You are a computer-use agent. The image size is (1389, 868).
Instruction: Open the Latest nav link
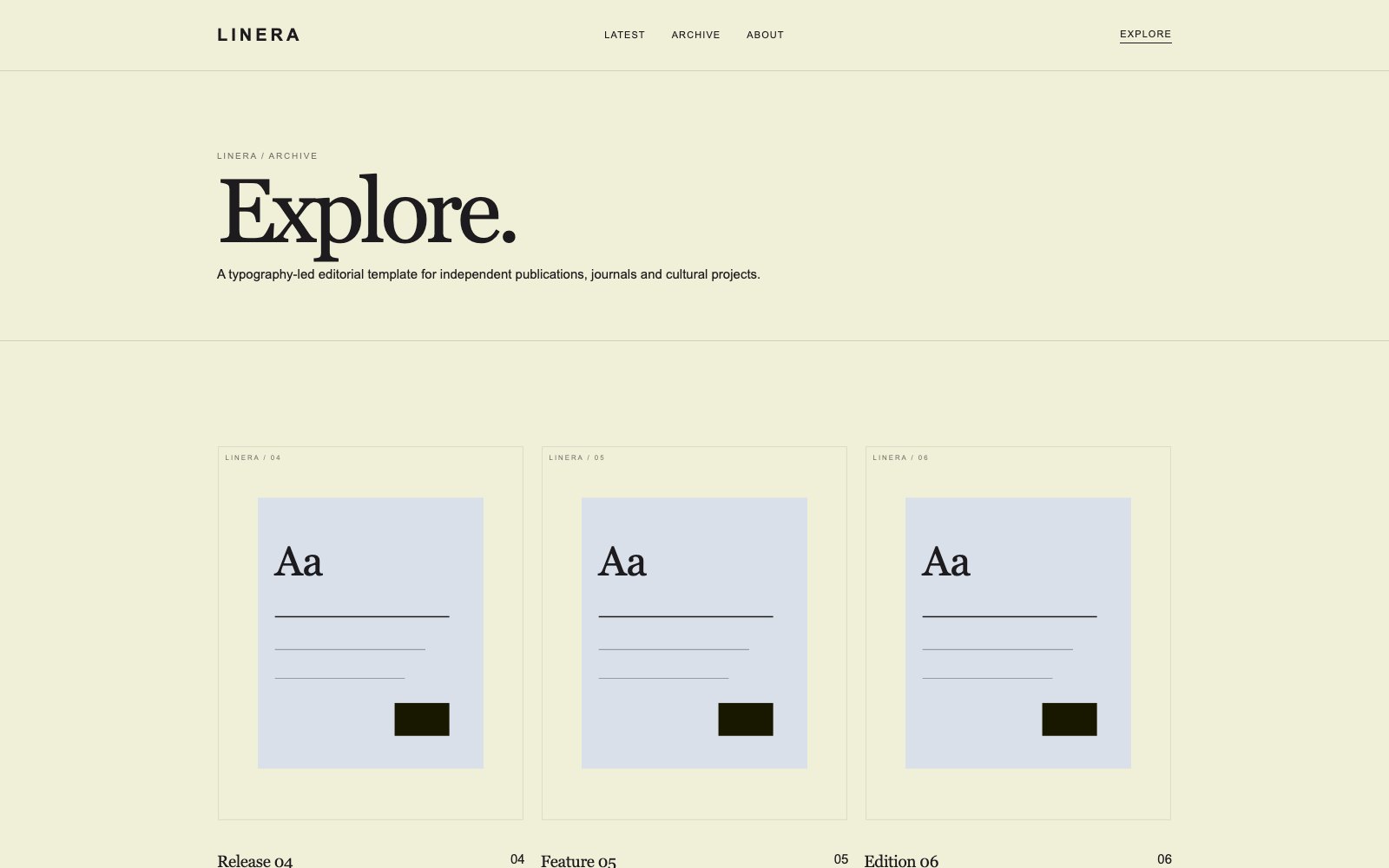[x=624, y=35]
